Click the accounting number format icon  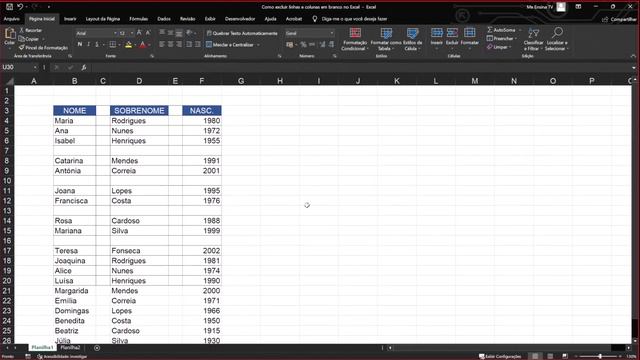click(290, 44)
